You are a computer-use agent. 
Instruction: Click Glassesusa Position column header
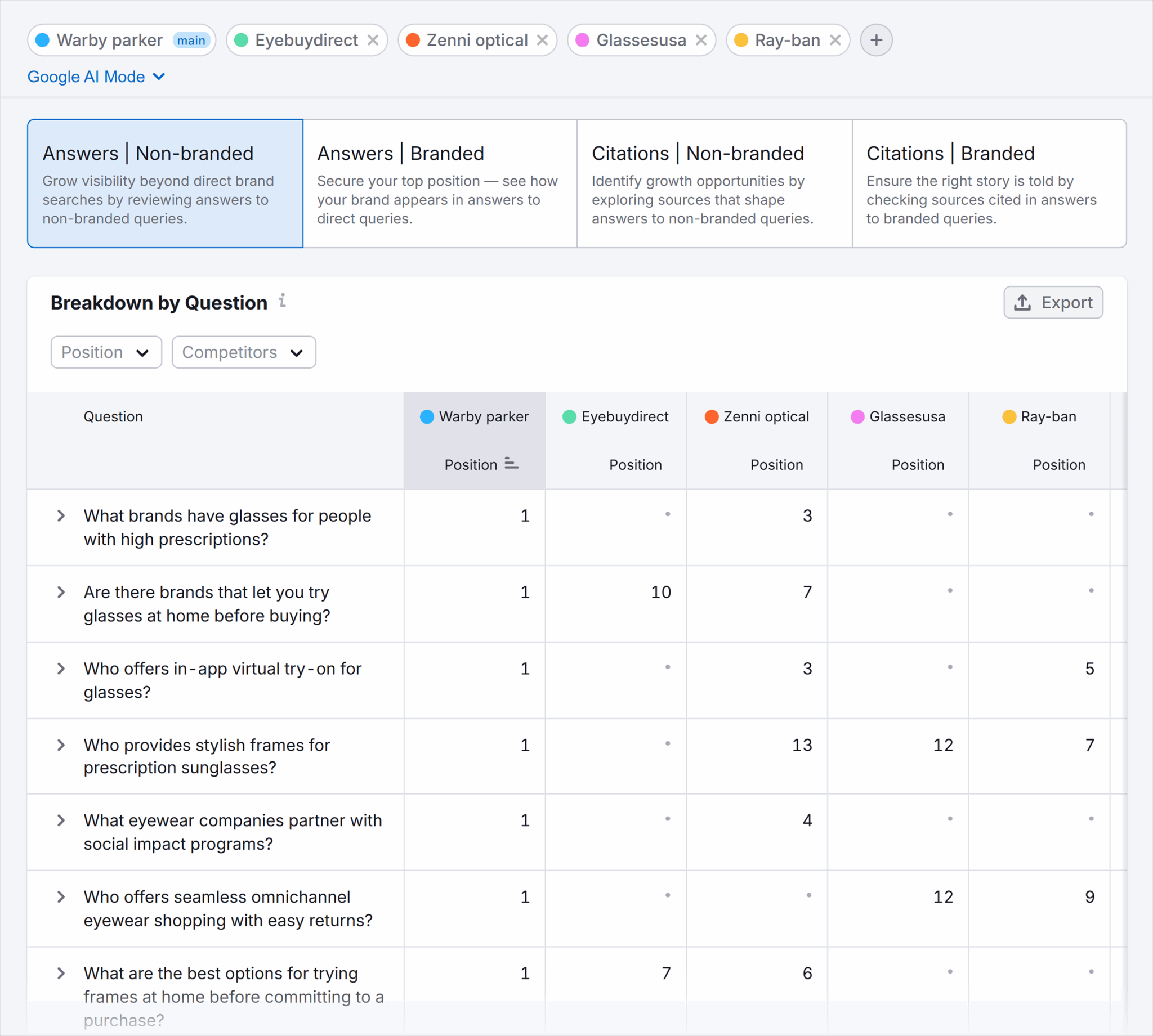pos(918,465)
